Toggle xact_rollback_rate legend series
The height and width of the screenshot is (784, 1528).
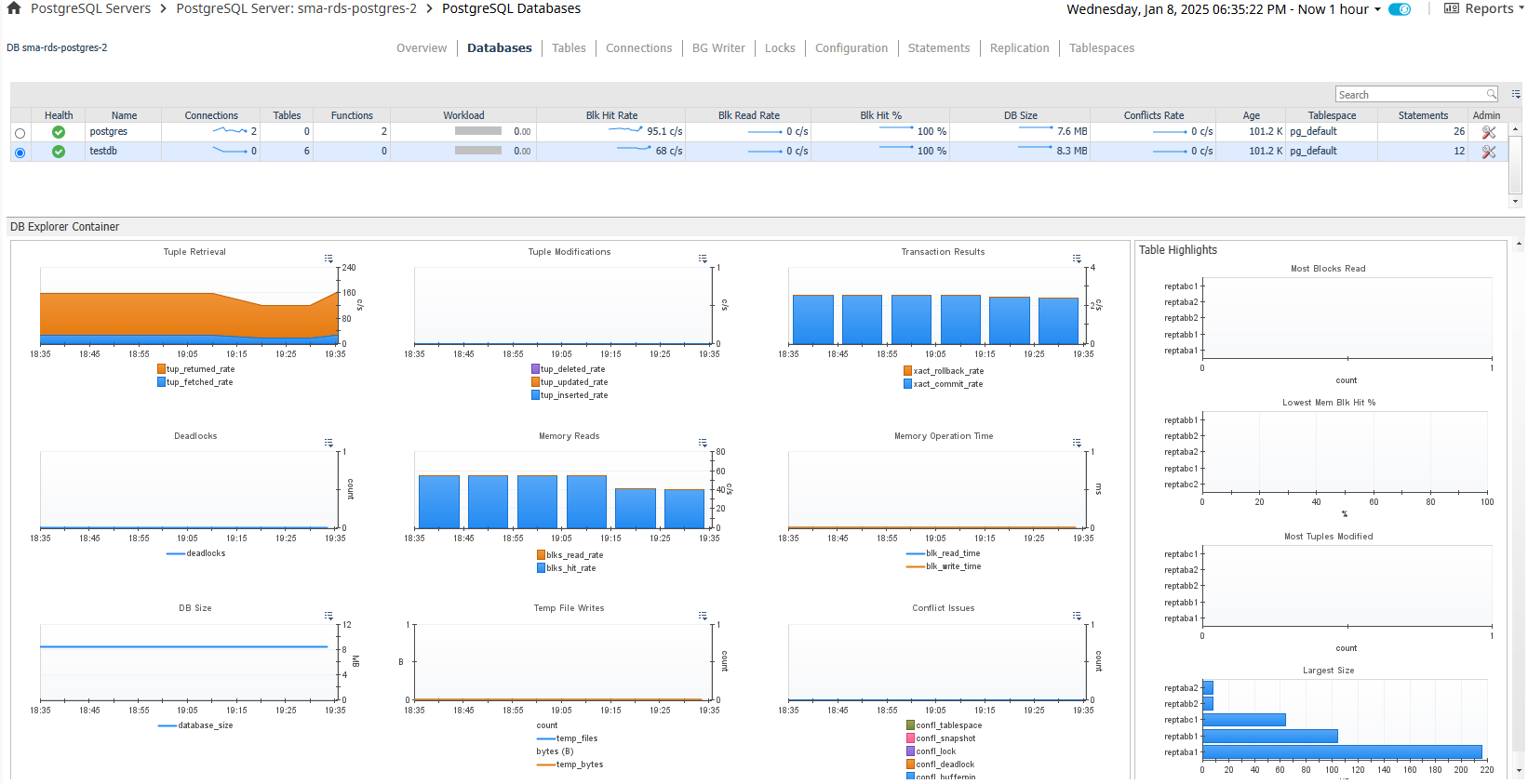944,371
